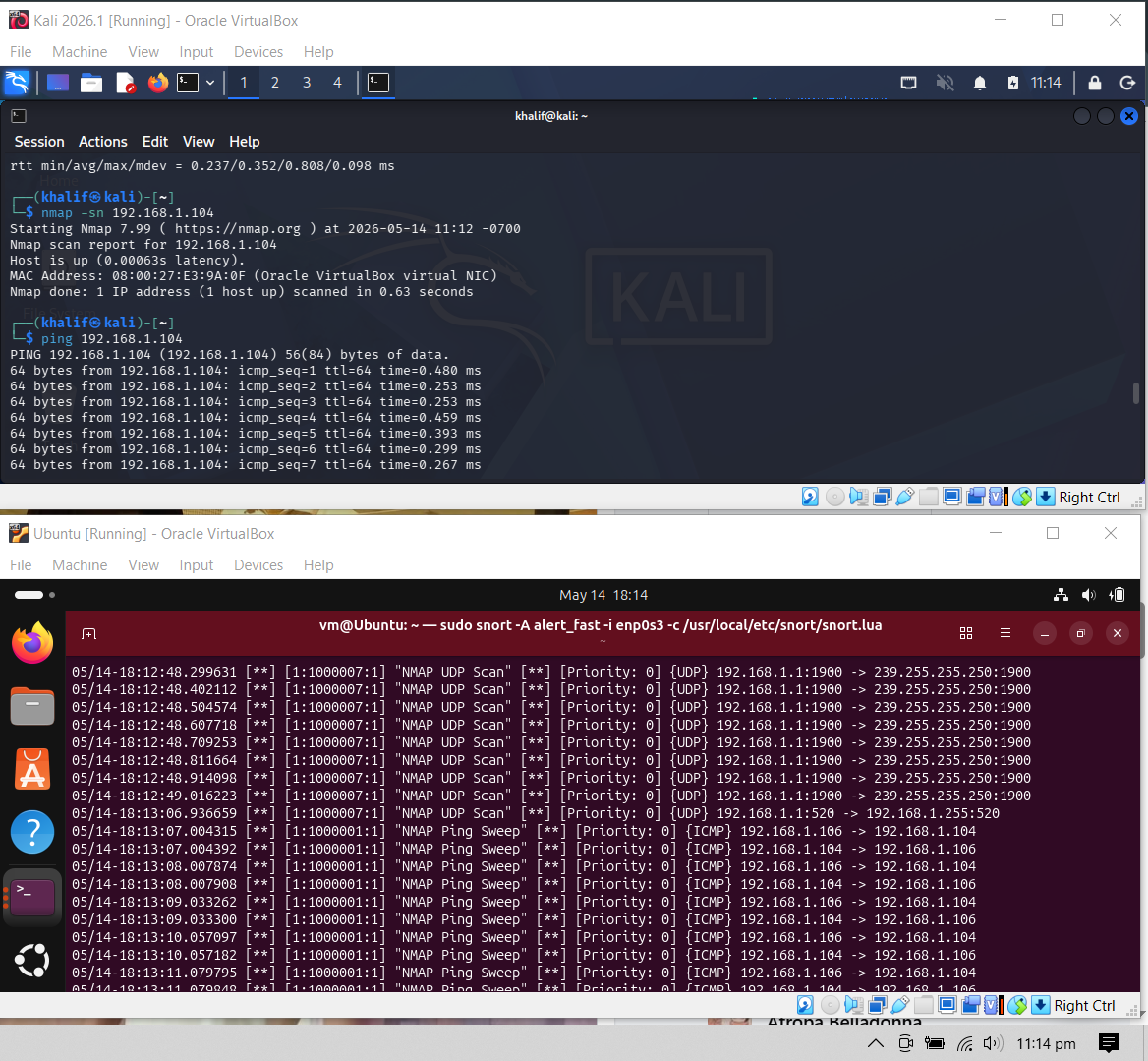Click the Ubuntu Activities workspace indicator

pyautogui.click(x=34, y=595)
